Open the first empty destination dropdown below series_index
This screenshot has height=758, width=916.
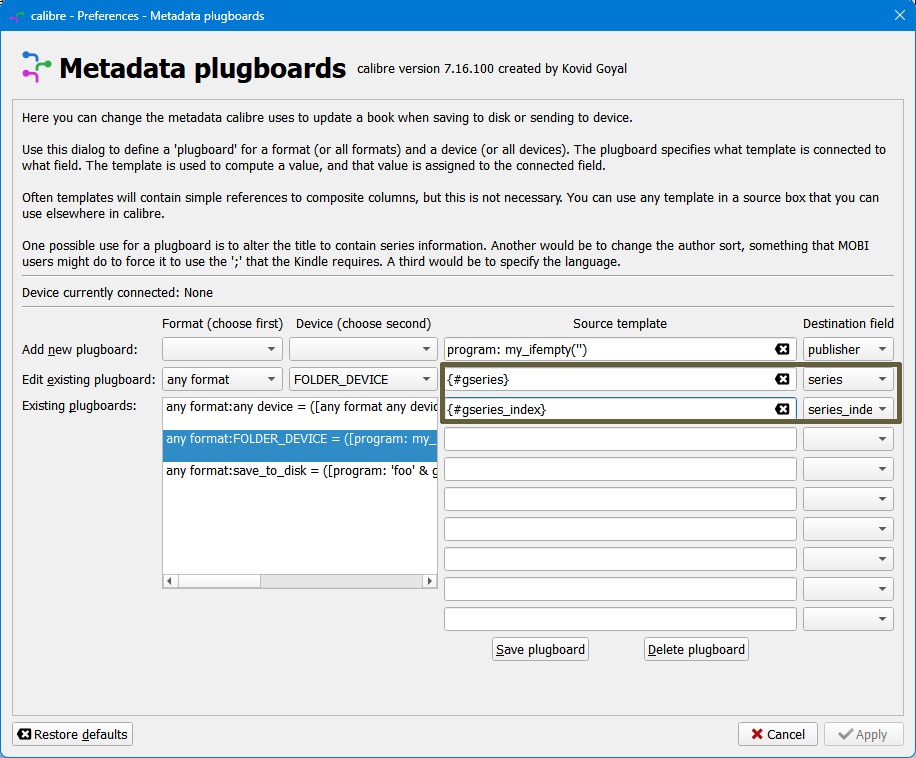(x=848, y=439)
